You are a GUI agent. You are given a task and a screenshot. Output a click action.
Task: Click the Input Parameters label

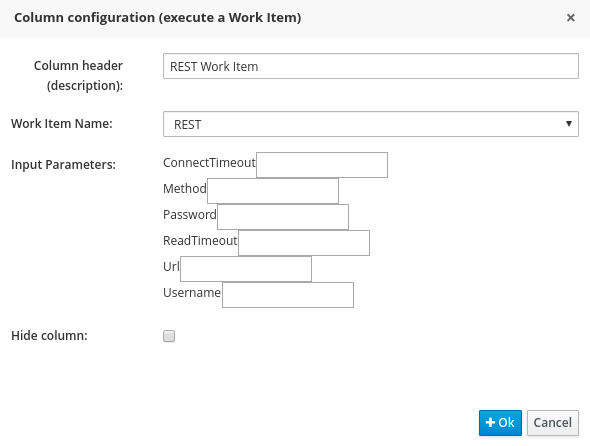click(64, 164)
